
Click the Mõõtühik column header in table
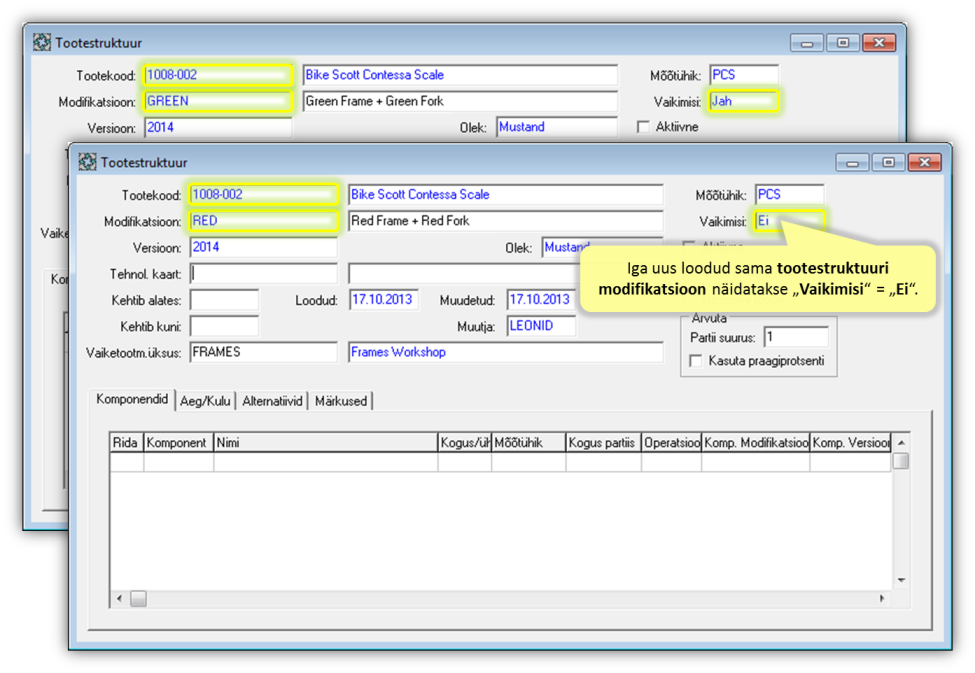(528, 442)
